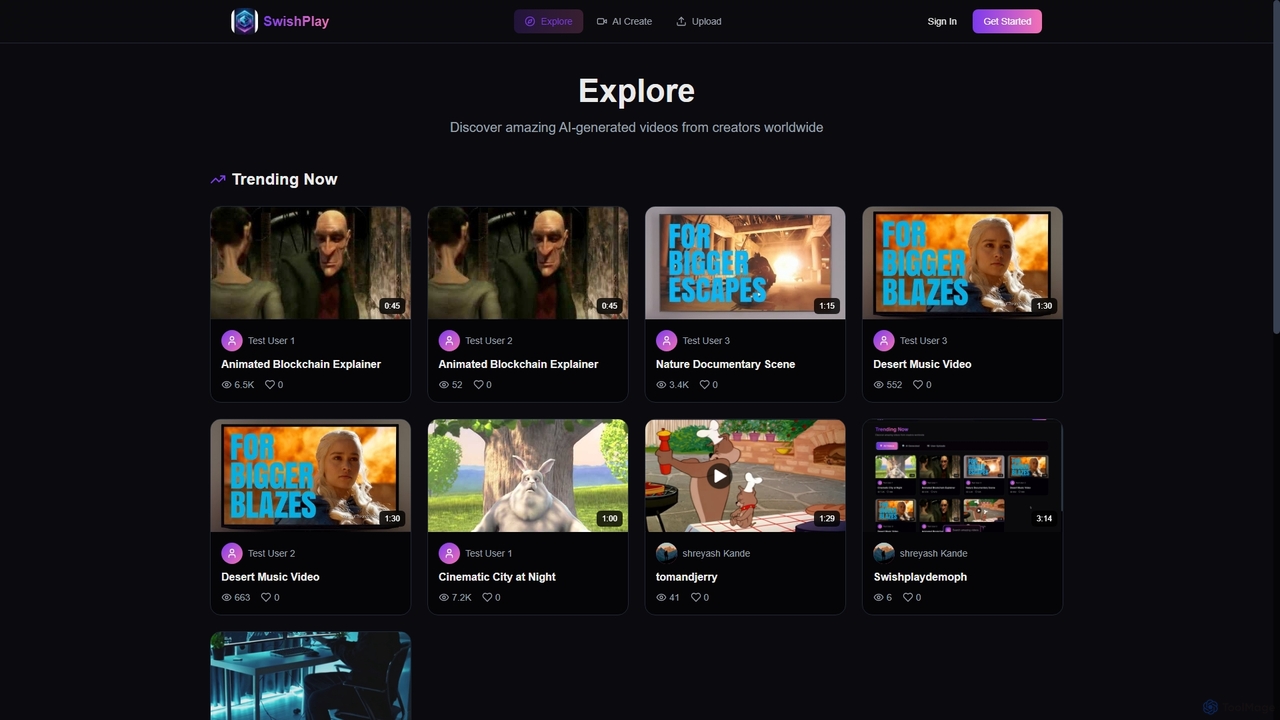
Task: Click shreyash Kande avatar on tomandjerry card
Action: click(x=667, y=553)
